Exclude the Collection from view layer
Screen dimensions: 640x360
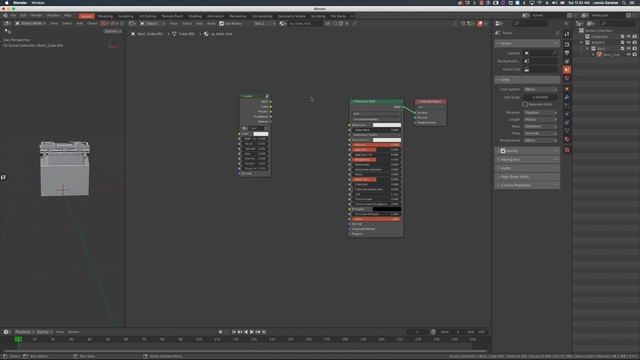point(622,37)
